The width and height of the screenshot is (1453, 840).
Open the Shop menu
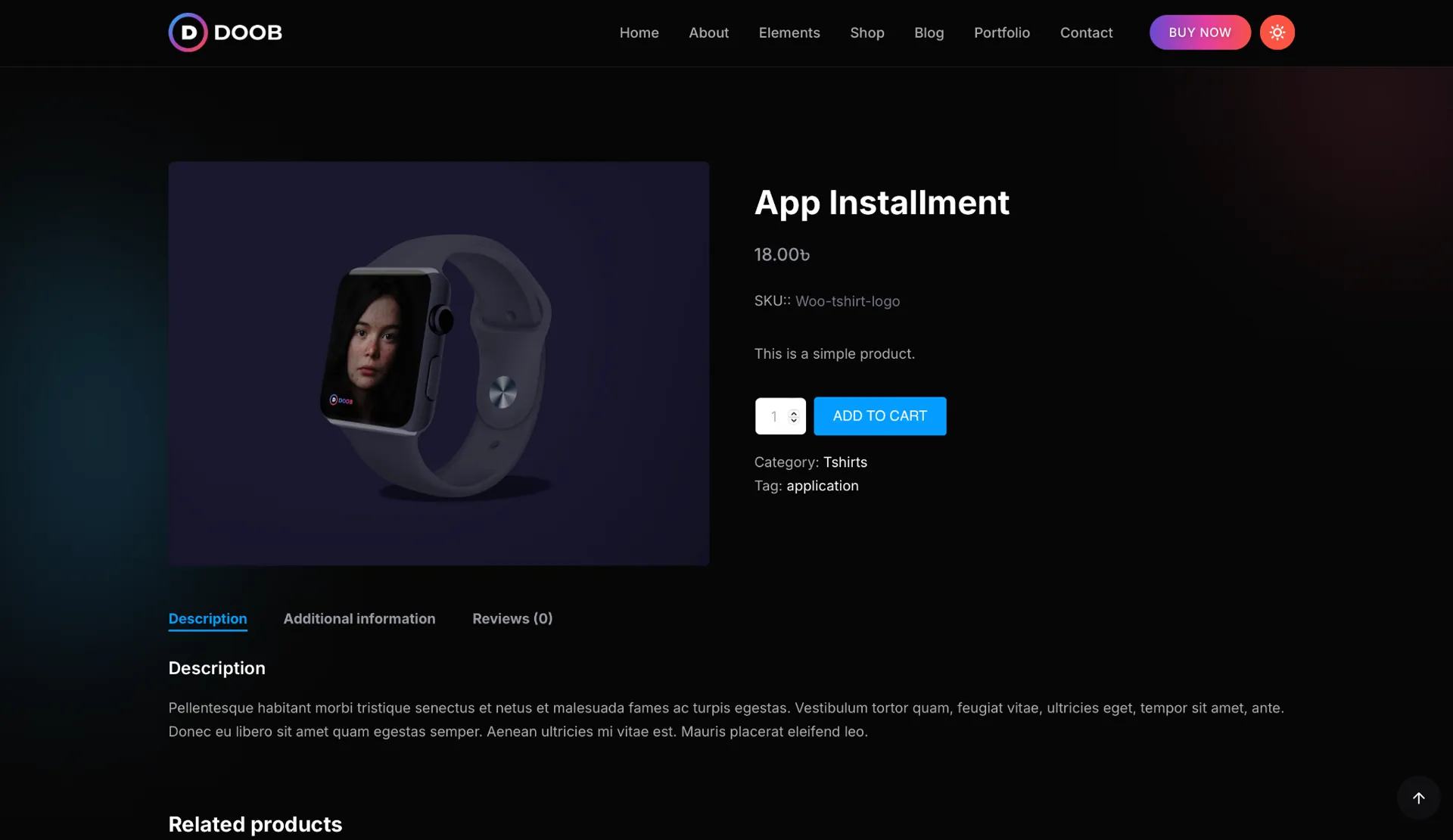coord(867,33)
